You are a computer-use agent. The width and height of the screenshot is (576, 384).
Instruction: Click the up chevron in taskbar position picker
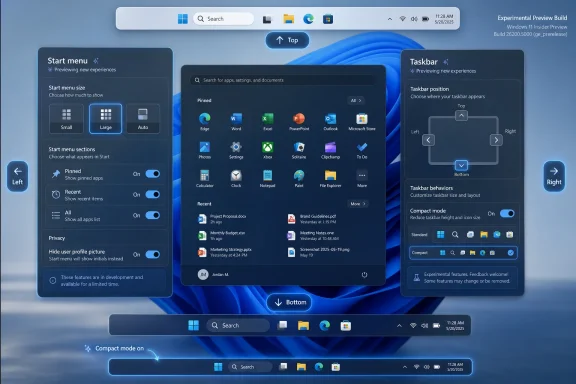pos(461,115)
